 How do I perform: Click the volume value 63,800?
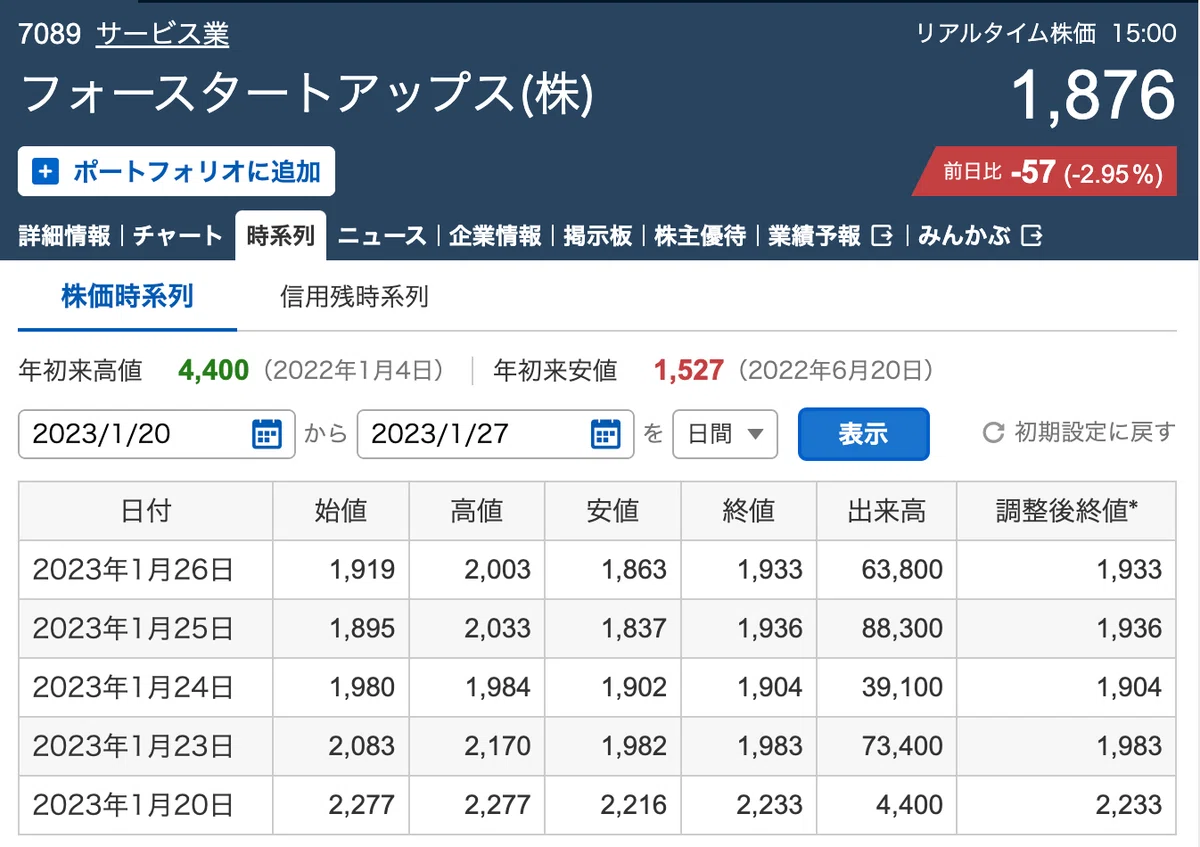(x=902, y=570)
